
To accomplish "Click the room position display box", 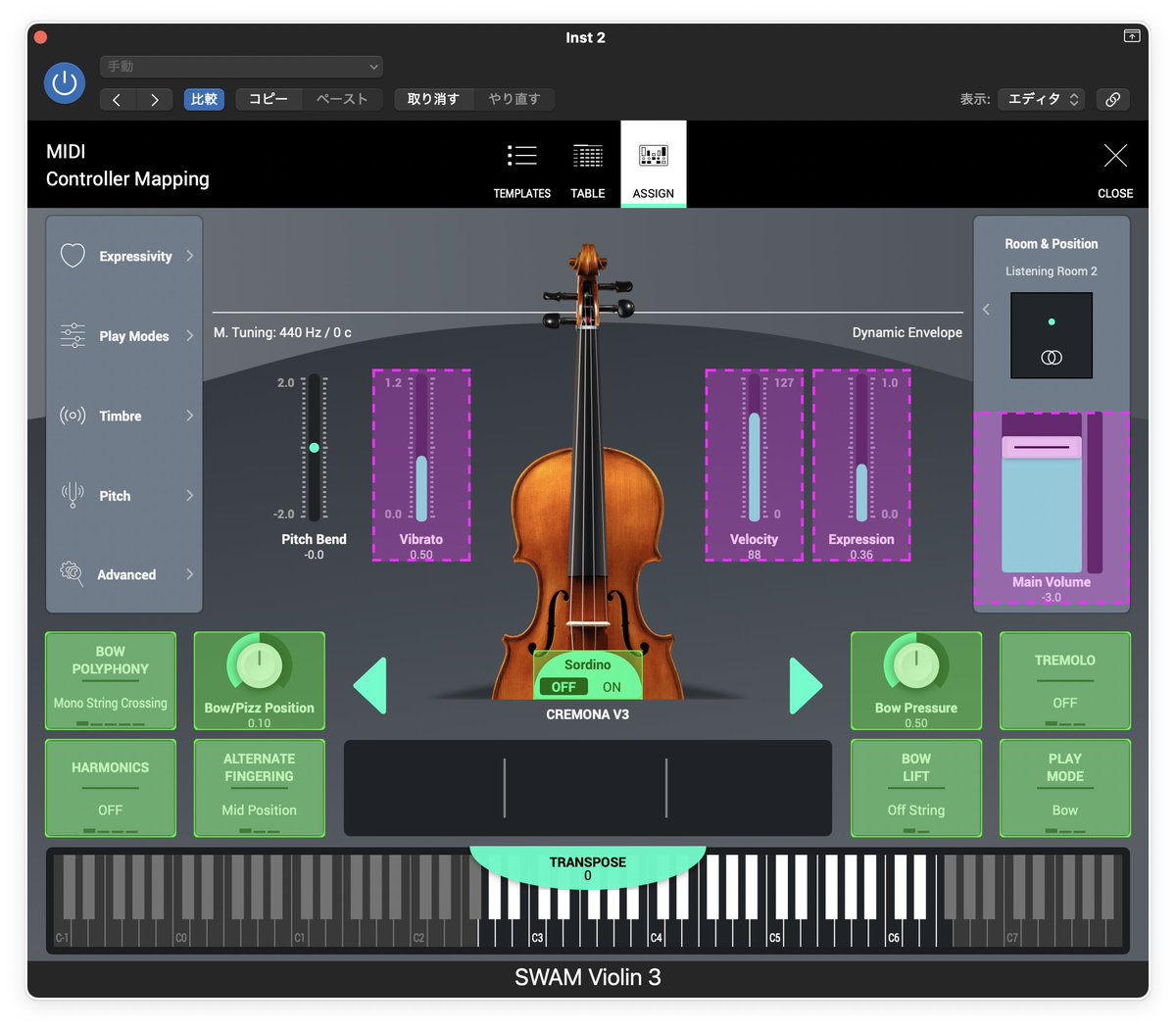I will click(1052, 335).
